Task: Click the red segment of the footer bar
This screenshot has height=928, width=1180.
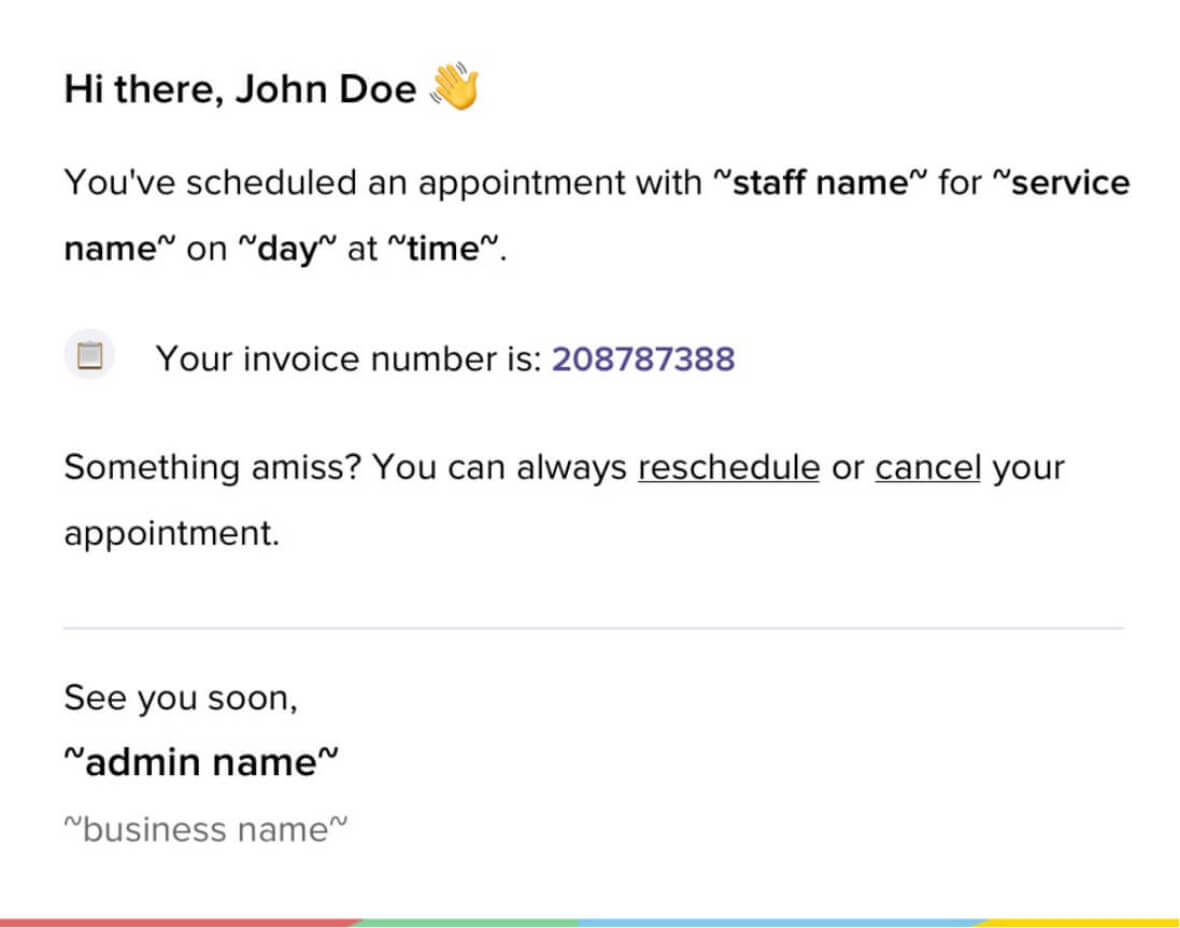Action: pyautogui.click(x=180, y=922)
